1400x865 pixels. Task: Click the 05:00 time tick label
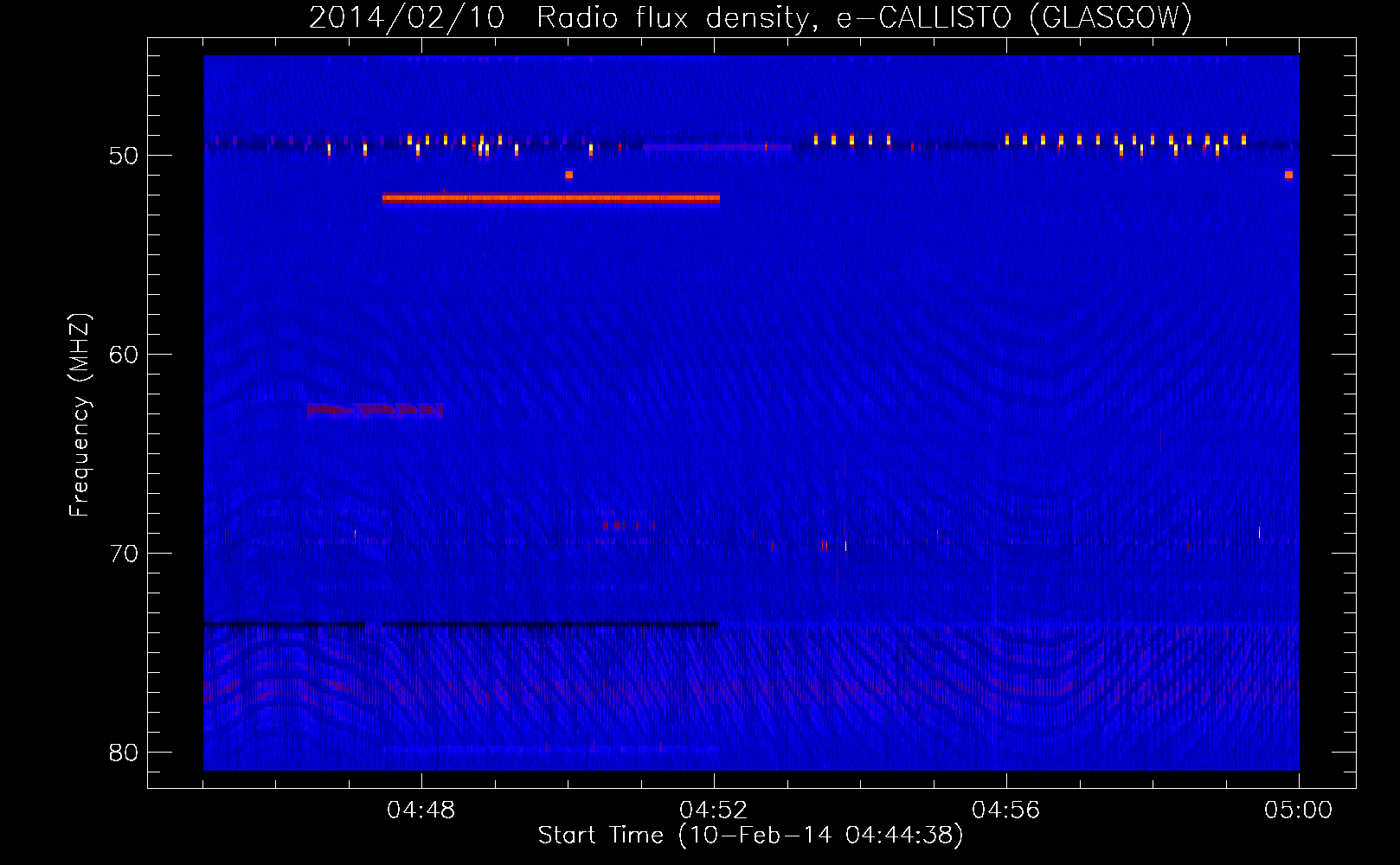click(x=1298, y=811)
